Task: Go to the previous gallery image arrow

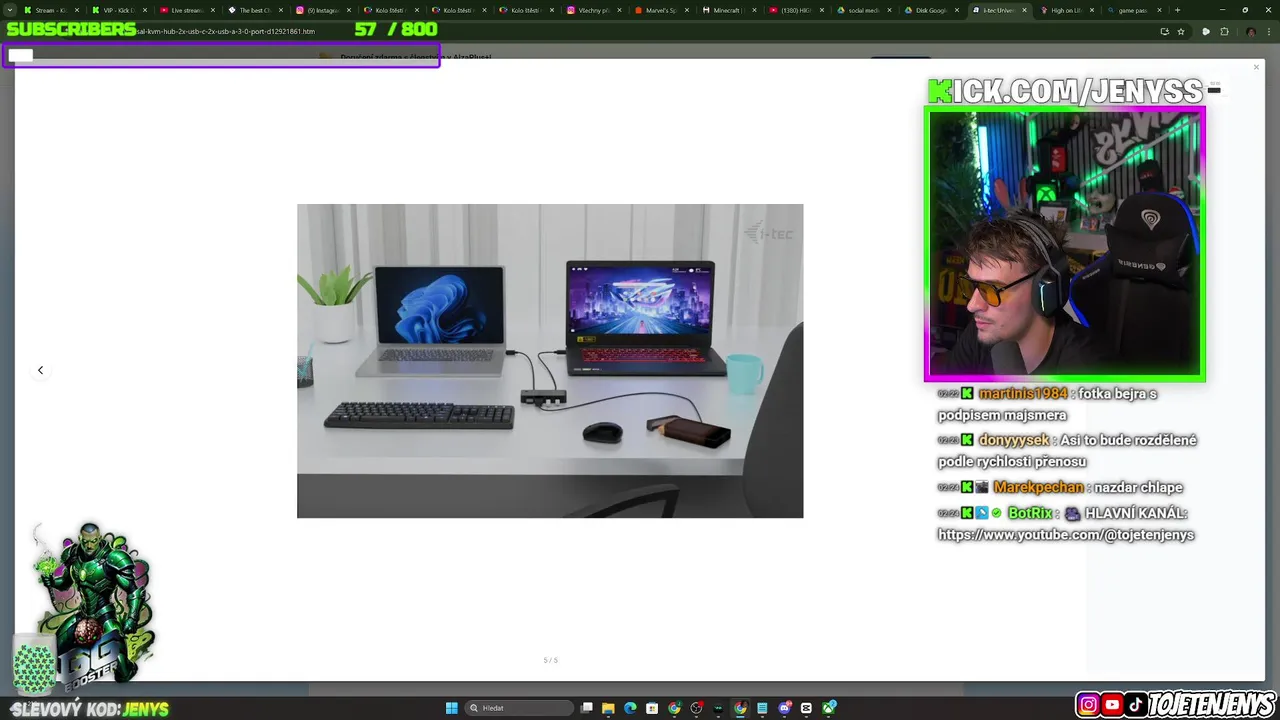Action: (x=40, y=370)
